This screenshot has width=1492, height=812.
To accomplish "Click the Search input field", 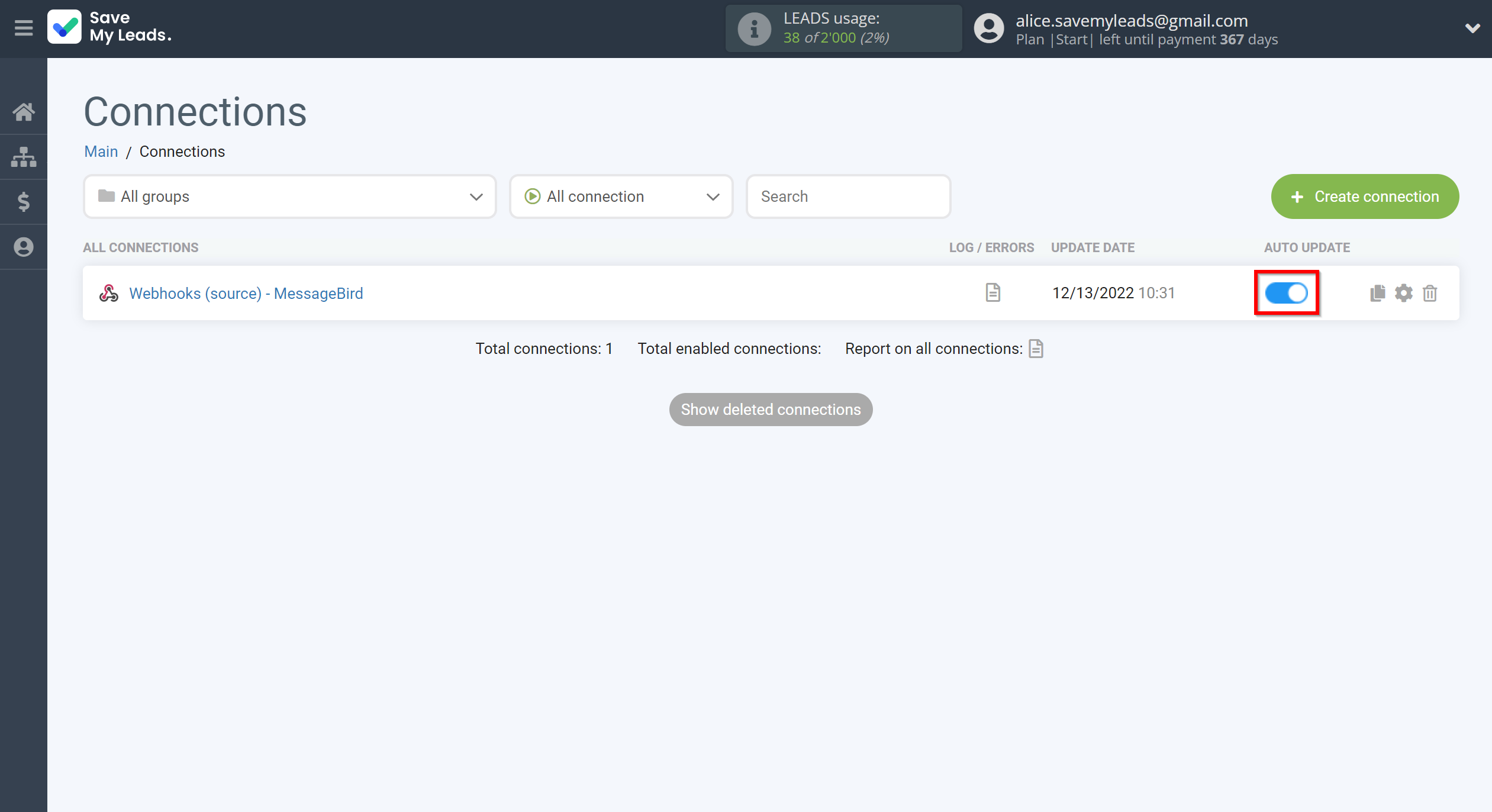I will point(849,196).
